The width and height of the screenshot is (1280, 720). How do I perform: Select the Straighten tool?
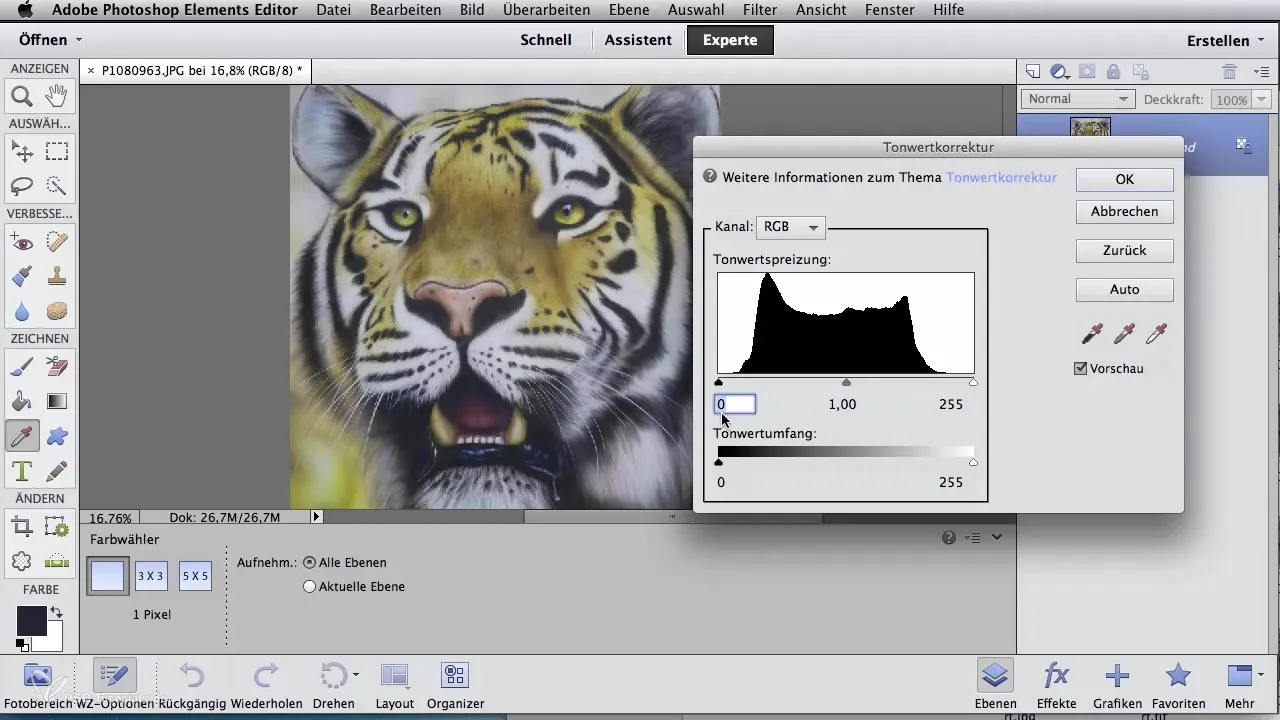pos(57,562)
